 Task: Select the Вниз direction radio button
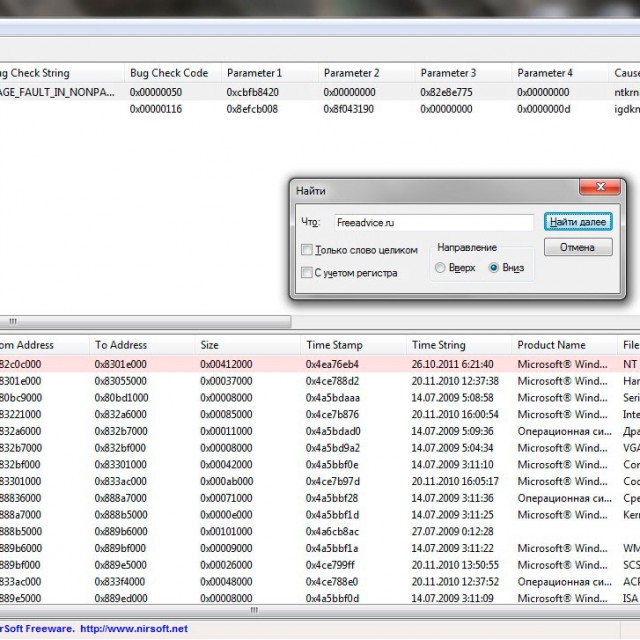[493, 268]
